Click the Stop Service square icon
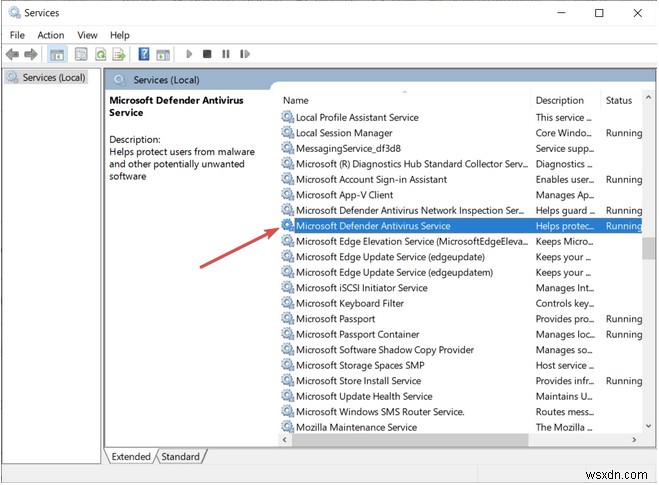This screenshot has height=485, width=659. [207, 54]
